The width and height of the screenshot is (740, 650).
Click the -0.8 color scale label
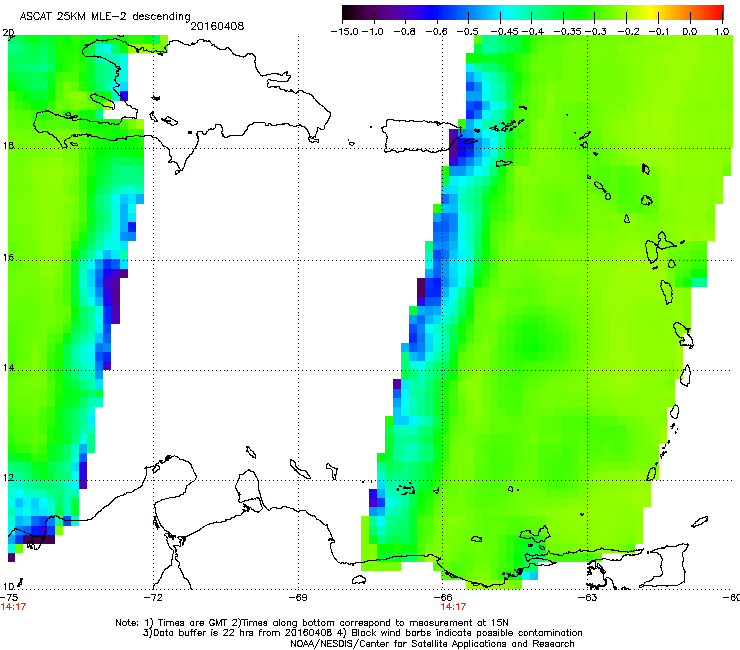(404, 32)
